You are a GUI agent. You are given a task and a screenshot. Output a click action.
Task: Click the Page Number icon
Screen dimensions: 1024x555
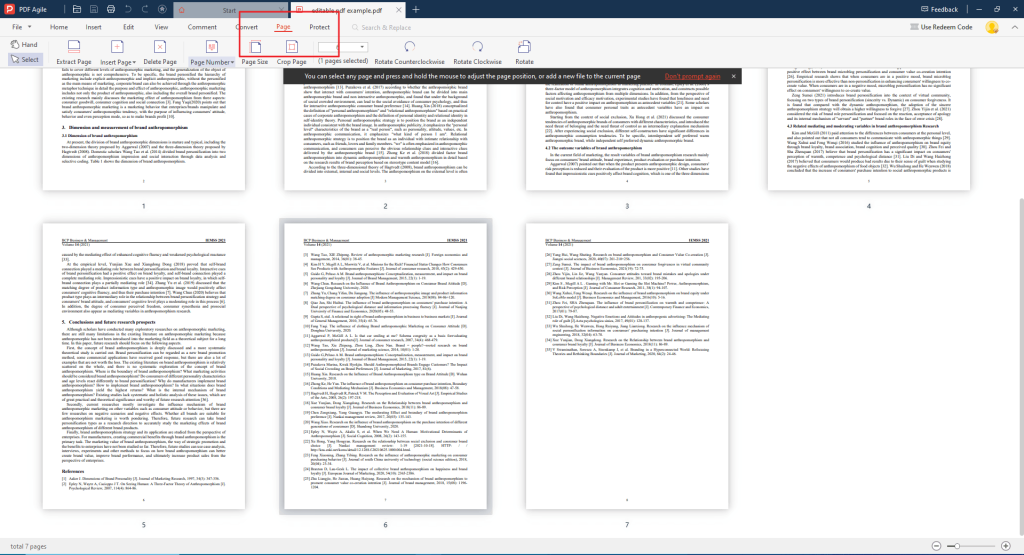(x=212, y=47)
